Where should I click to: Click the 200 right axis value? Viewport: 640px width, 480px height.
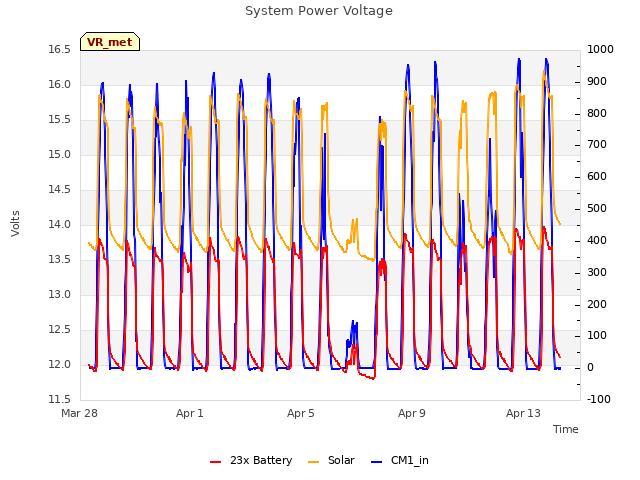click(x=597, y=304)
